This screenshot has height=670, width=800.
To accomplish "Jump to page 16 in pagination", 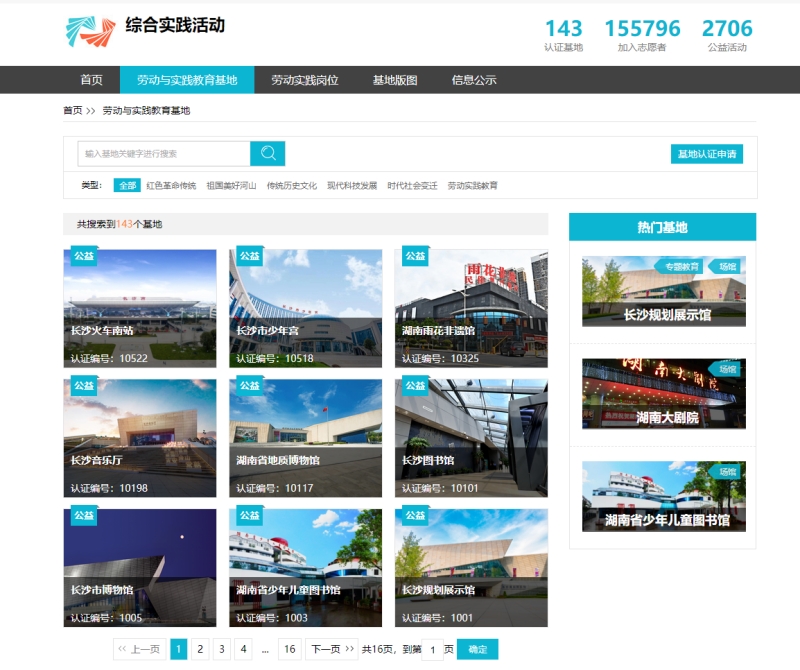I will click(x=289, y=649).
